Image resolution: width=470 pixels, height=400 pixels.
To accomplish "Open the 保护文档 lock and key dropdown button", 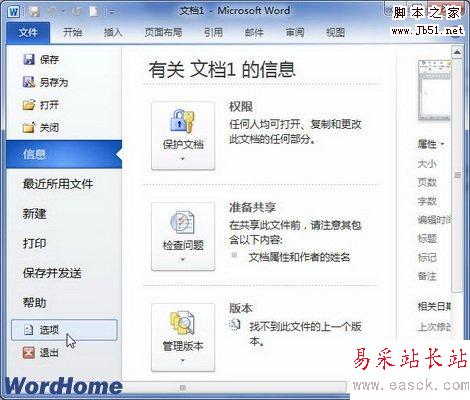I will tap(183, 136).
